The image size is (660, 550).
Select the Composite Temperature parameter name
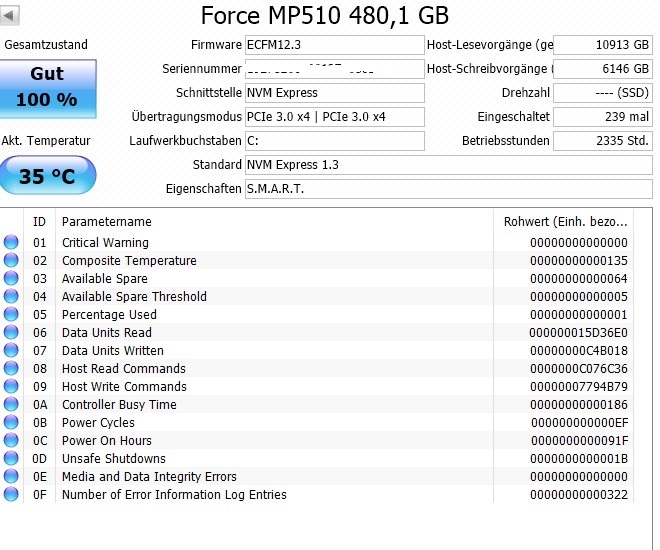pos(129,260)
